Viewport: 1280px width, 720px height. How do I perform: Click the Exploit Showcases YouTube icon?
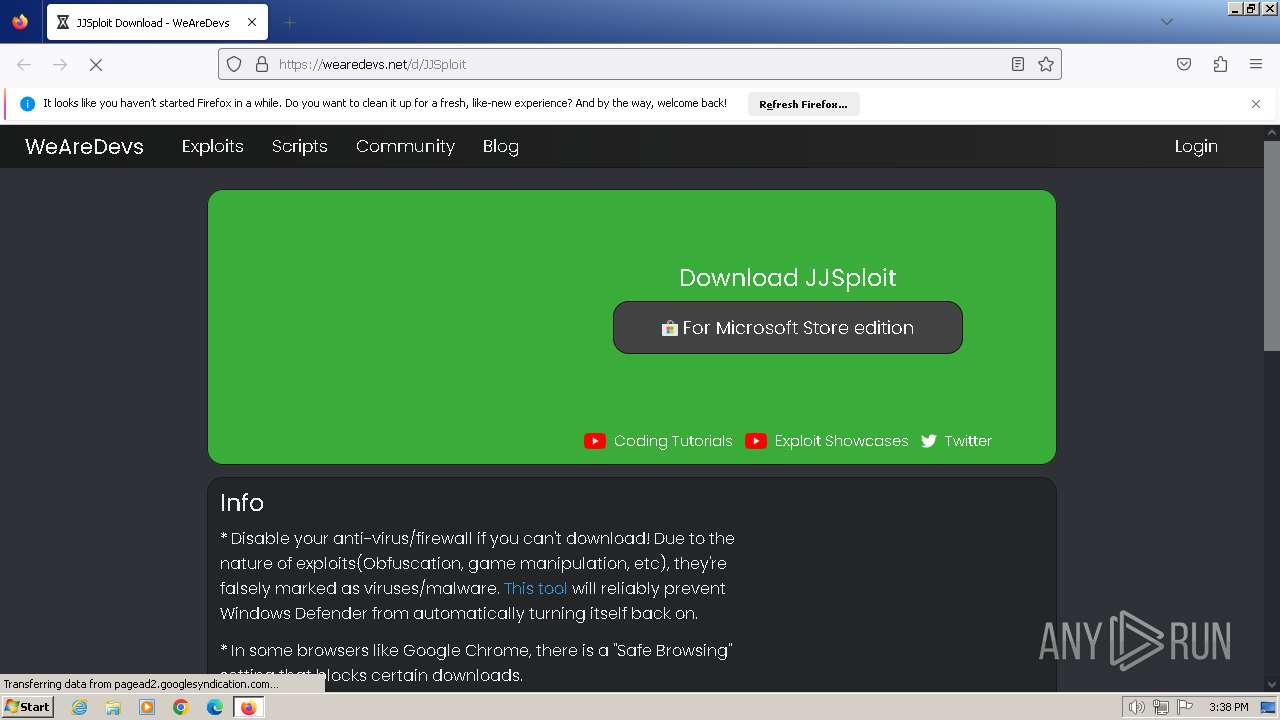pos(756,441)
